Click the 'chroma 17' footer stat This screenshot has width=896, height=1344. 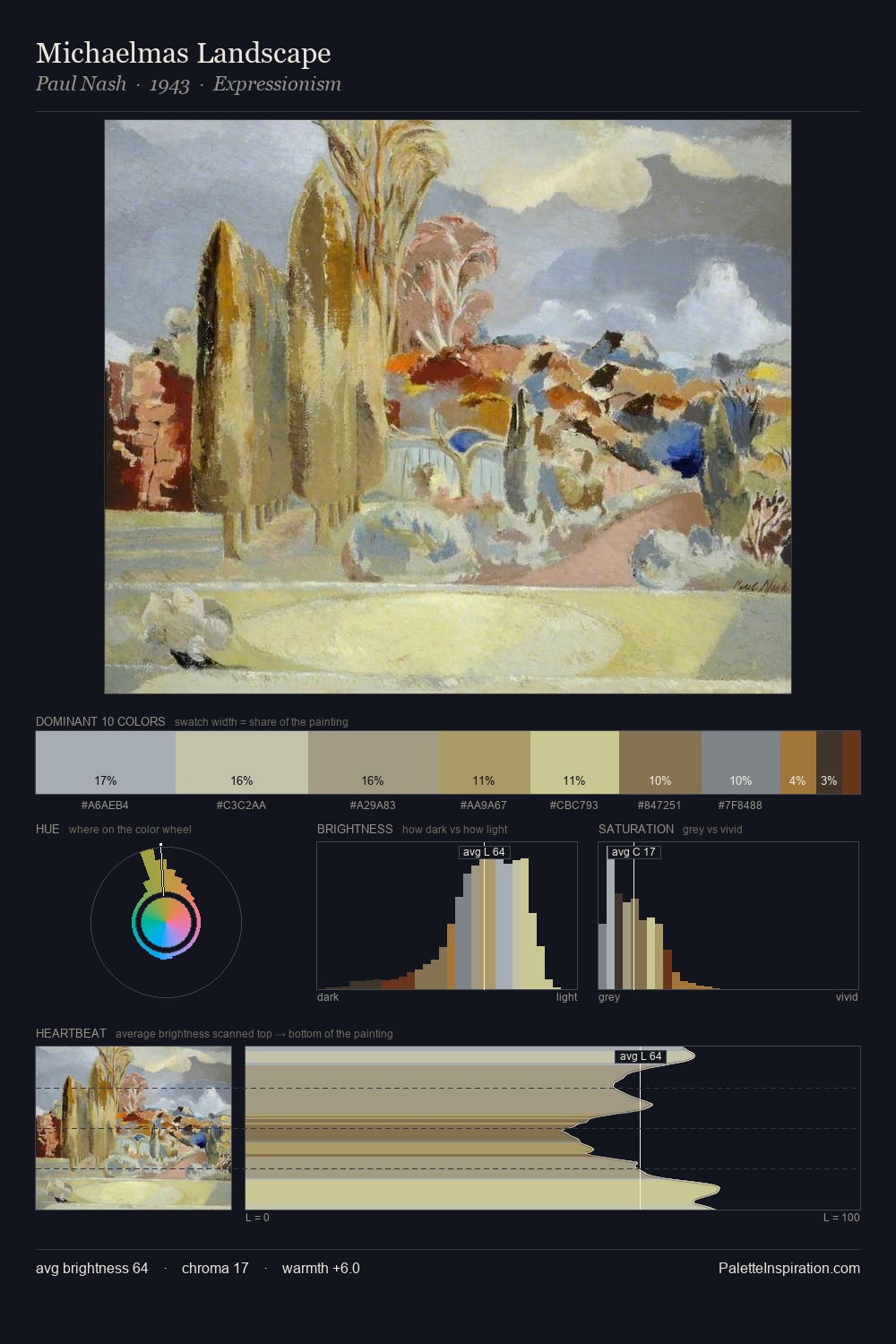(x=215, y=1268)
